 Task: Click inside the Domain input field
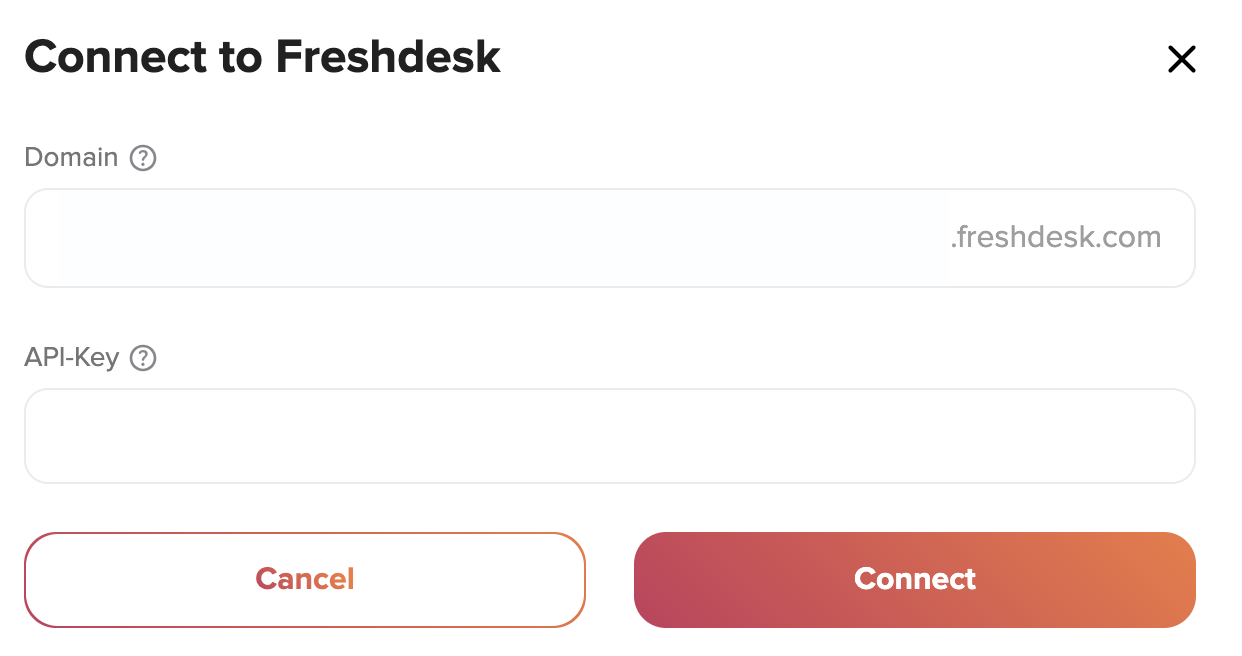[x=610, y=238]
